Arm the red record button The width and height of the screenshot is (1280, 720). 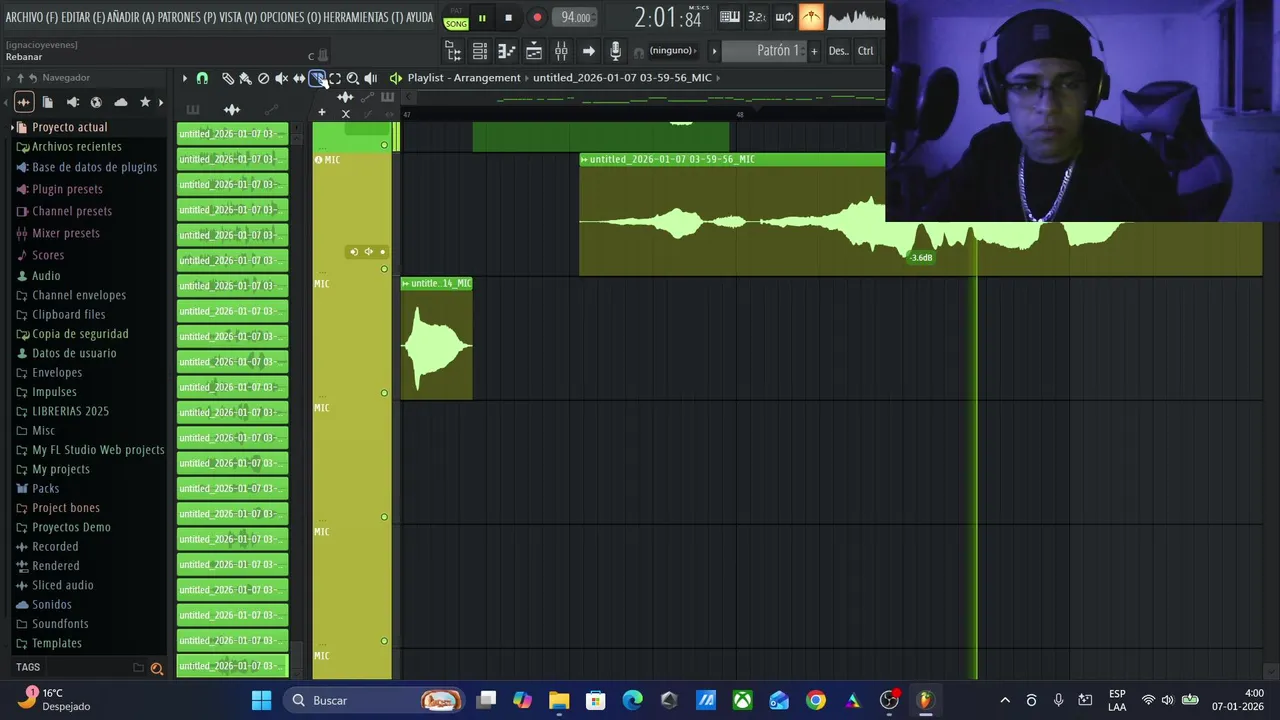tap(537, 18)
